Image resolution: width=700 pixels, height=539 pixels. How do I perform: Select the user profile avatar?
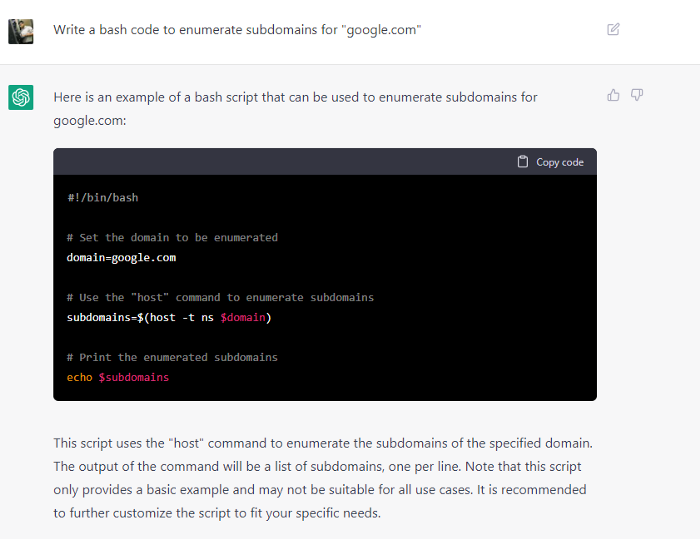tap(21, 30)
